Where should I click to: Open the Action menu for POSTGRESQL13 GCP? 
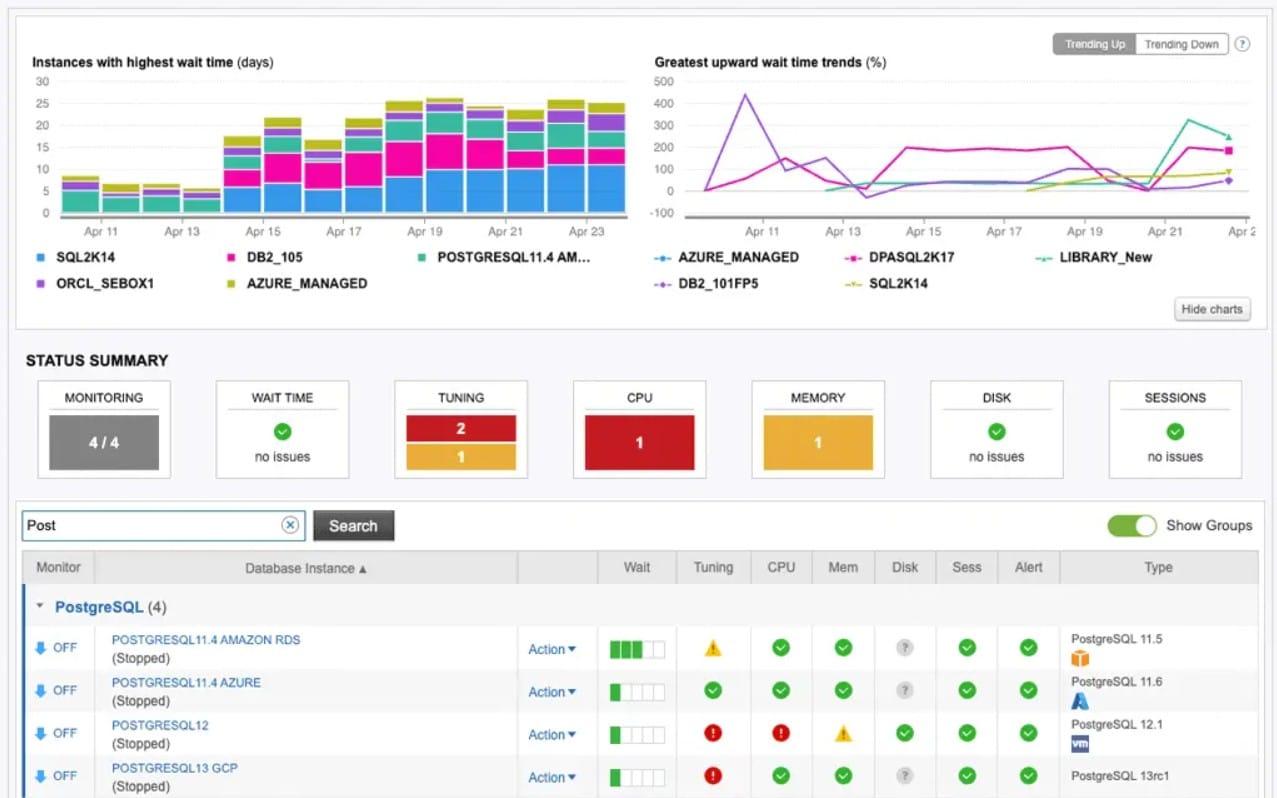coord(552,777)
